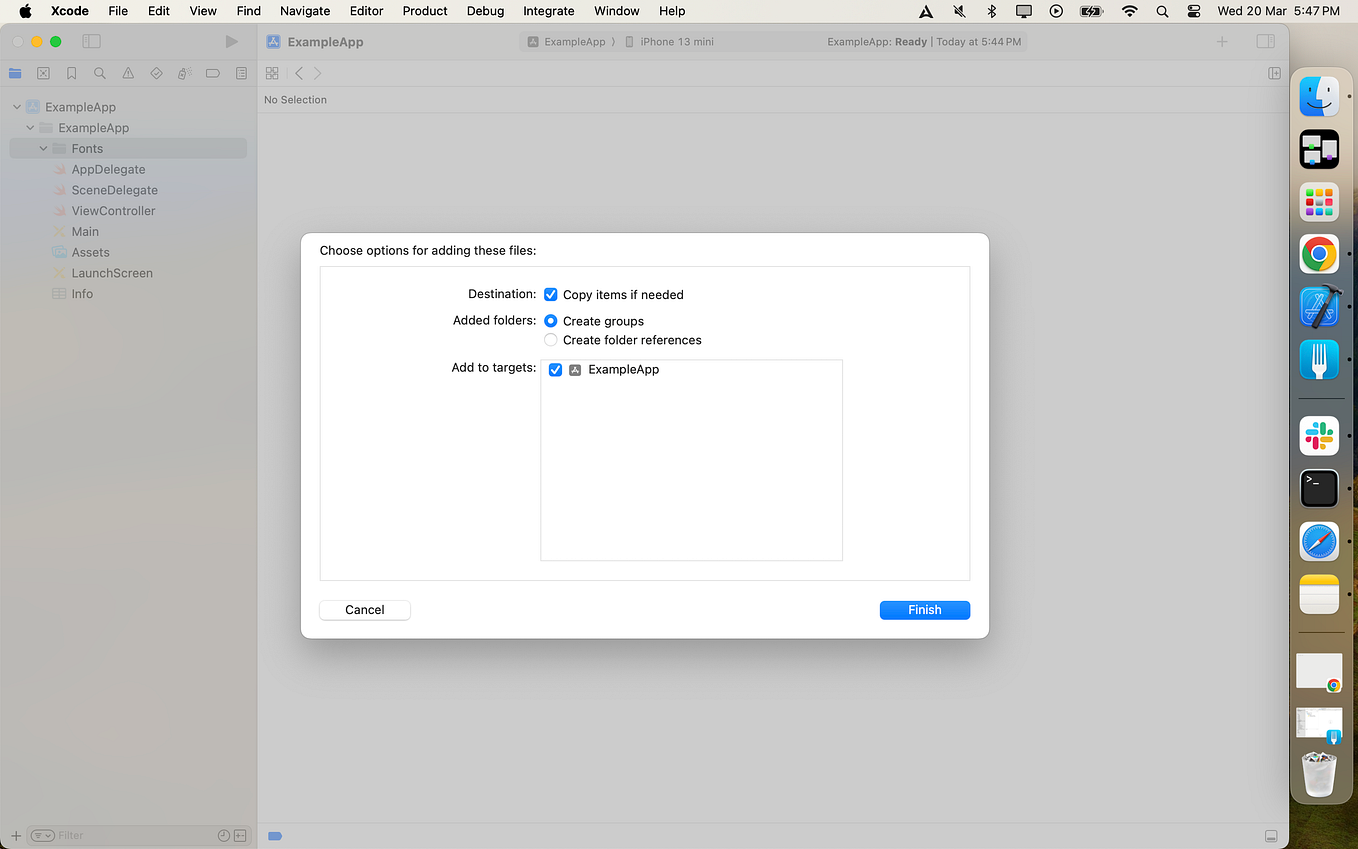Open the Test navigator

click(x=156, y=72)
